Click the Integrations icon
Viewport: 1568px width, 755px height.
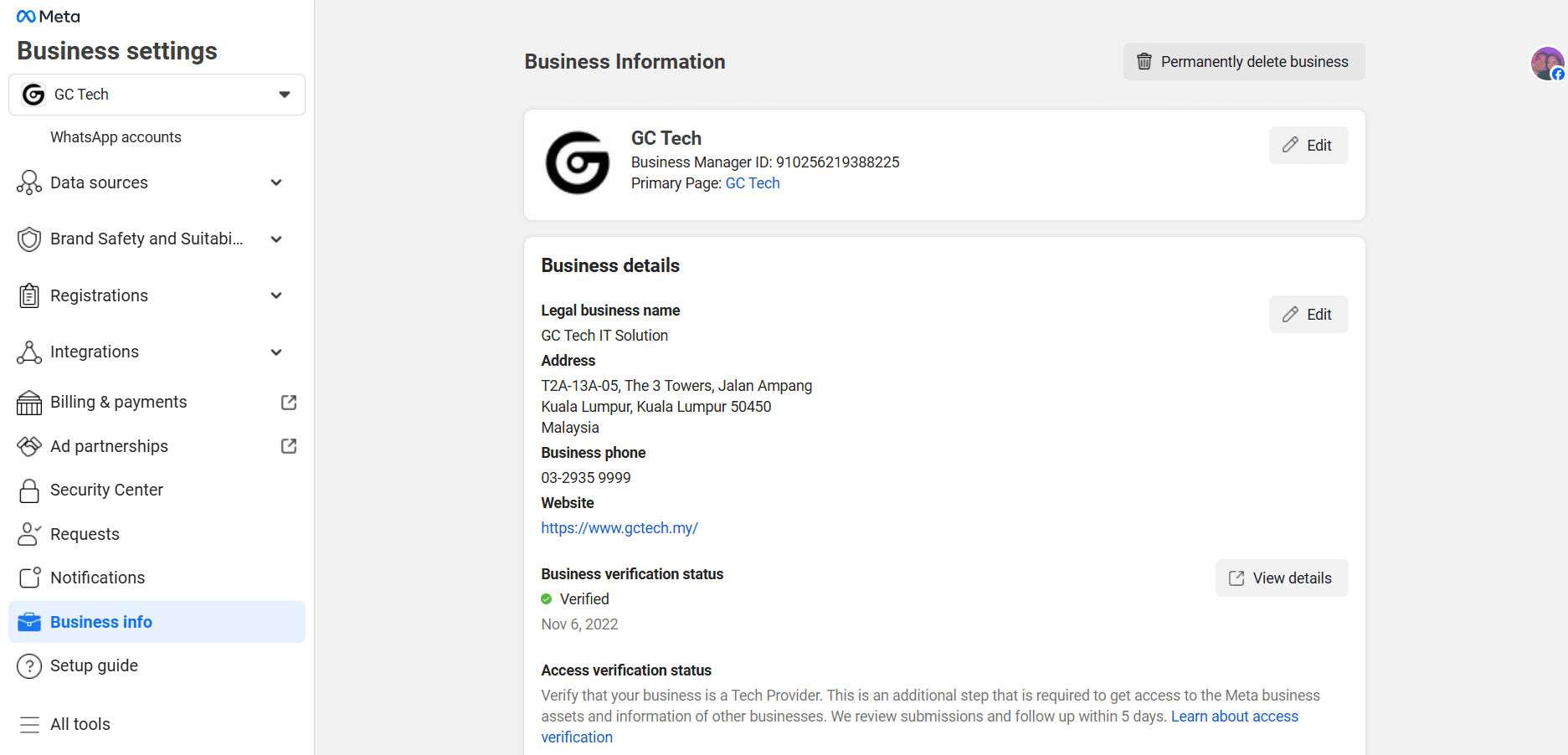click(x=29, y=352)
